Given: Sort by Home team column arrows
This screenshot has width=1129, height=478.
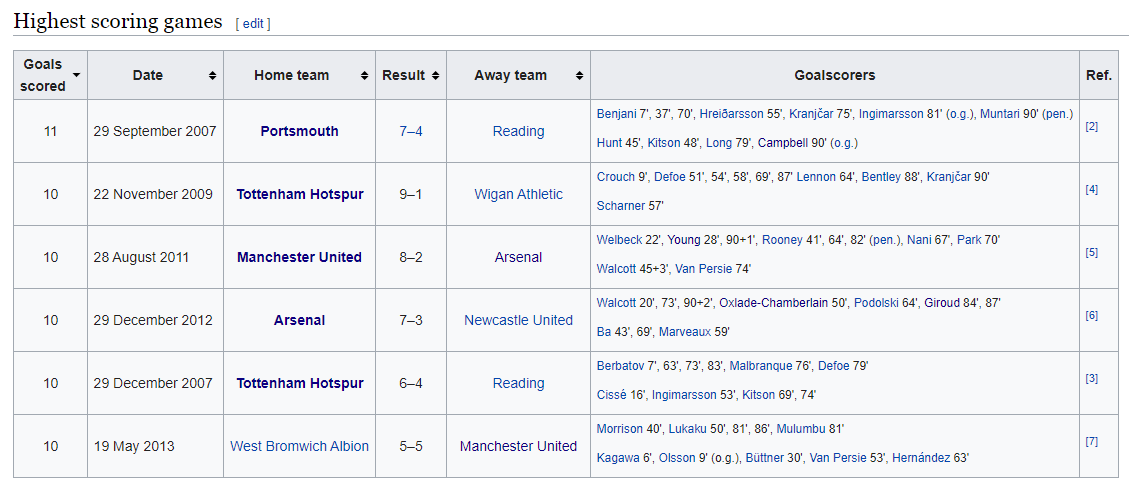Looking at the screenshot, I should 364,75.
